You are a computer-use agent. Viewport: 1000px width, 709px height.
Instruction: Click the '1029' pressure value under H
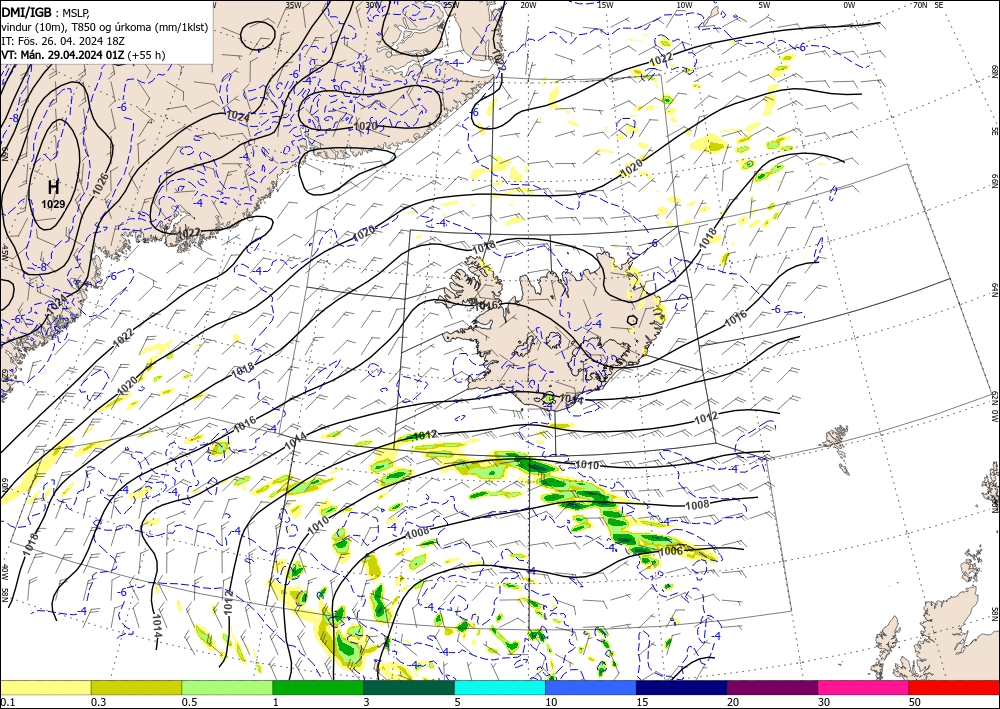(54, 204)
